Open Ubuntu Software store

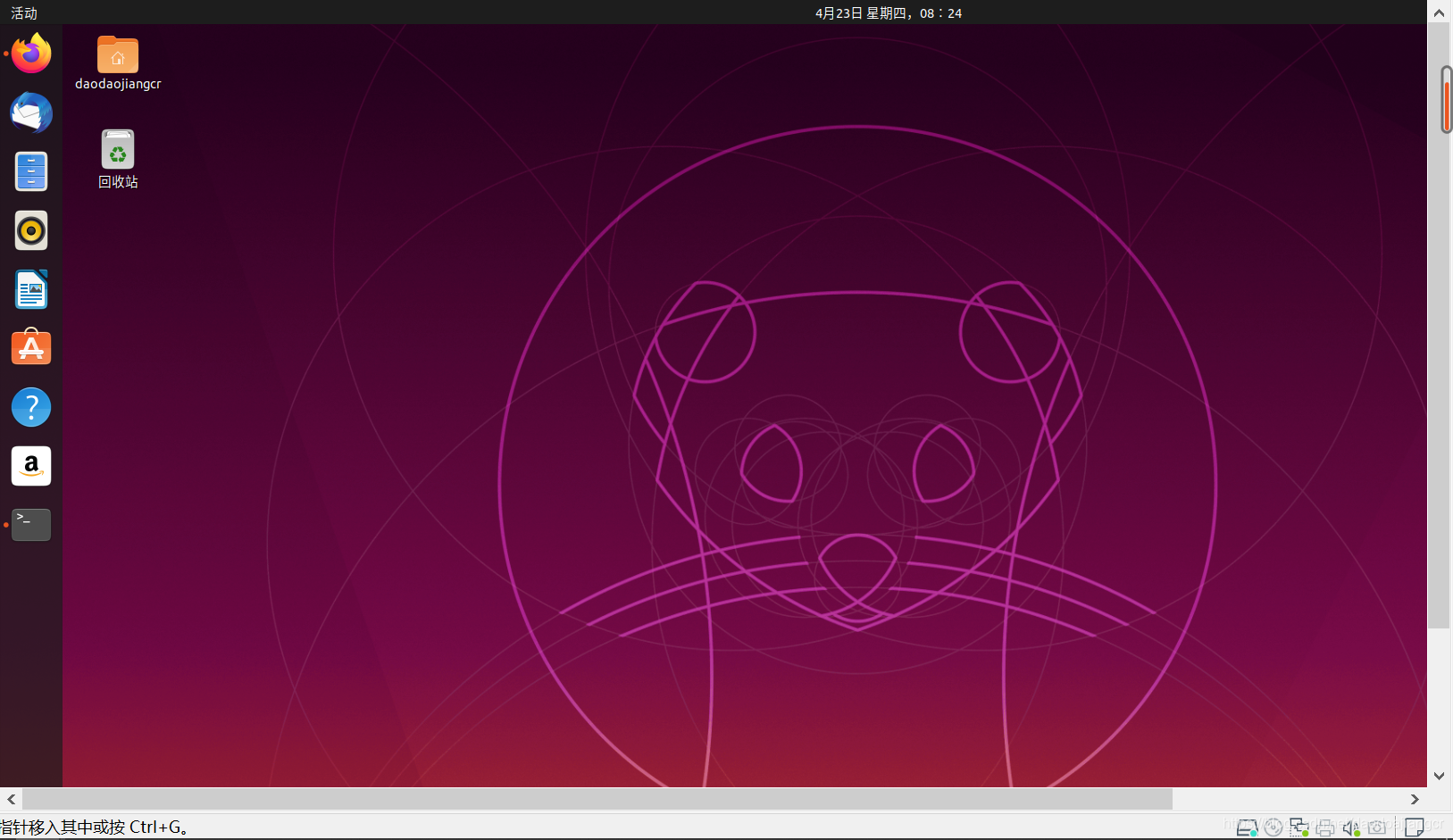coord(31,347)
